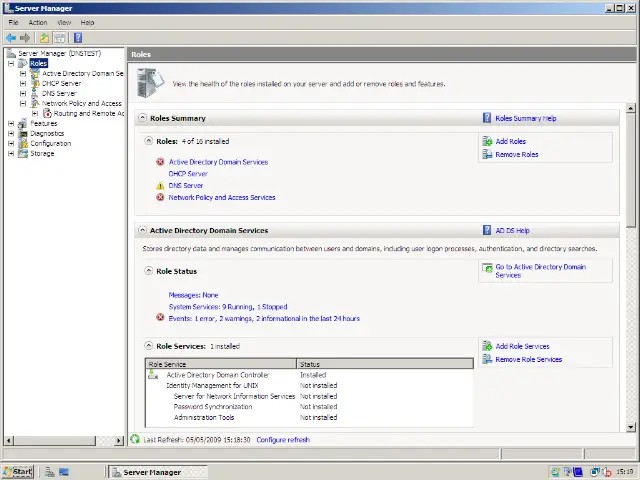Open the Help toolbar icon
The image size is (640, 480).
pyautogui.click(x=78, y=38)
